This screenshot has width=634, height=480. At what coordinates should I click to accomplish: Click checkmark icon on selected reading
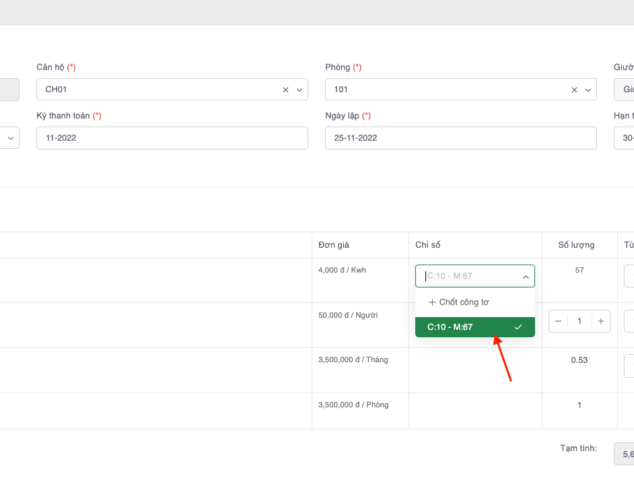coord(518,327)
